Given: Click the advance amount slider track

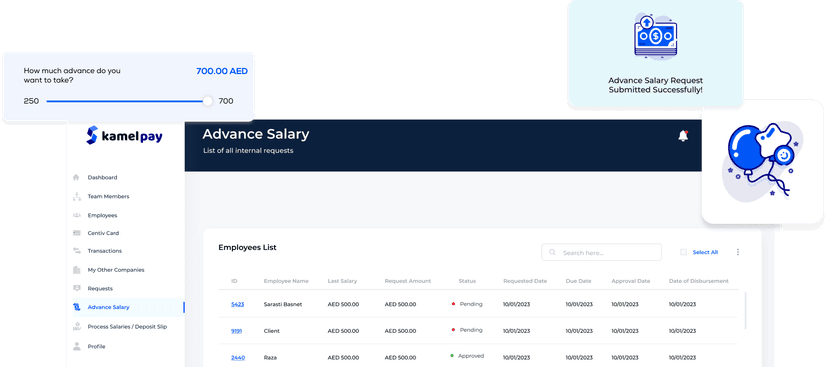Looking at the screenshot, I should coord(127,101).
